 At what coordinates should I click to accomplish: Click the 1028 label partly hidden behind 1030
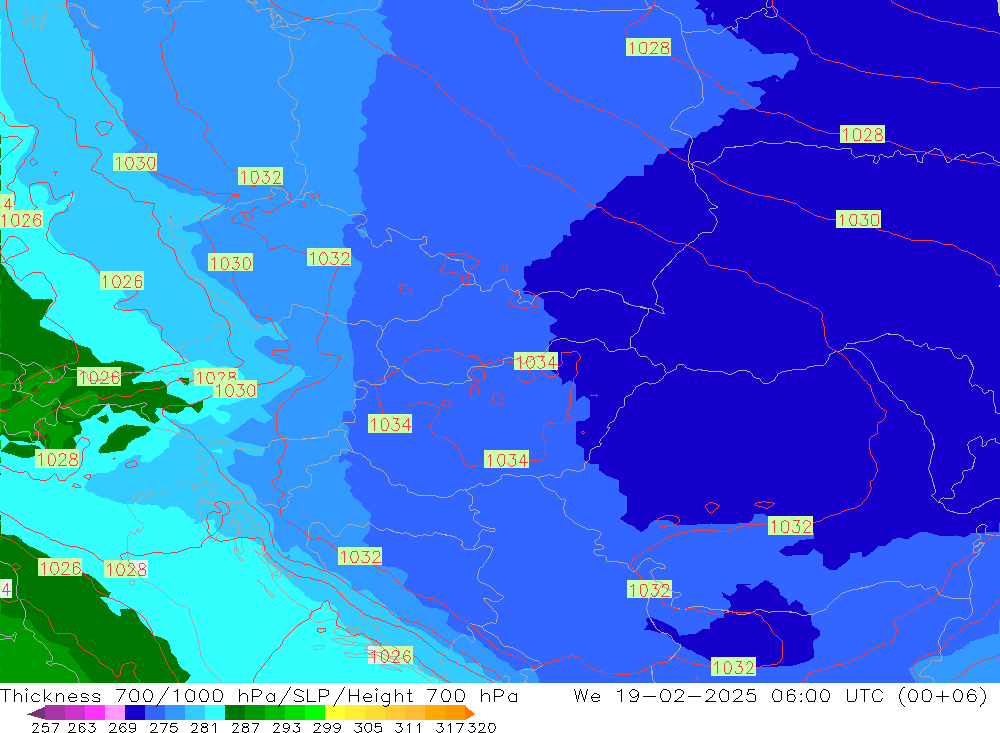[x=216, y=376]
